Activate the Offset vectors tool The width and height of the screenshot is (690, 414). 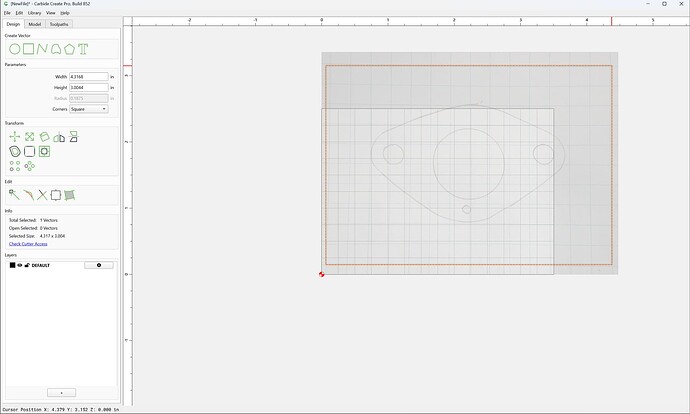click(15, 151)
